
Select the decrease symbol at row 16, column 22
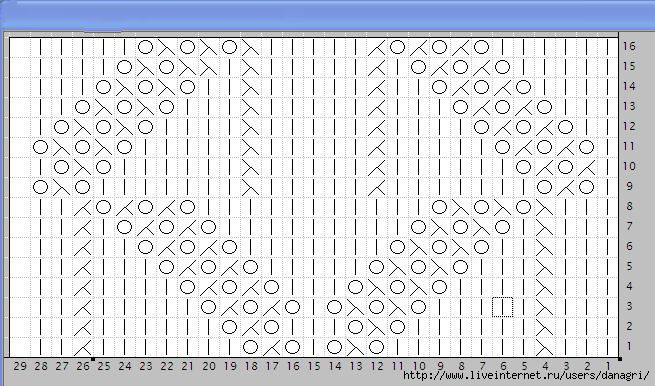click(x=166, y=47)
